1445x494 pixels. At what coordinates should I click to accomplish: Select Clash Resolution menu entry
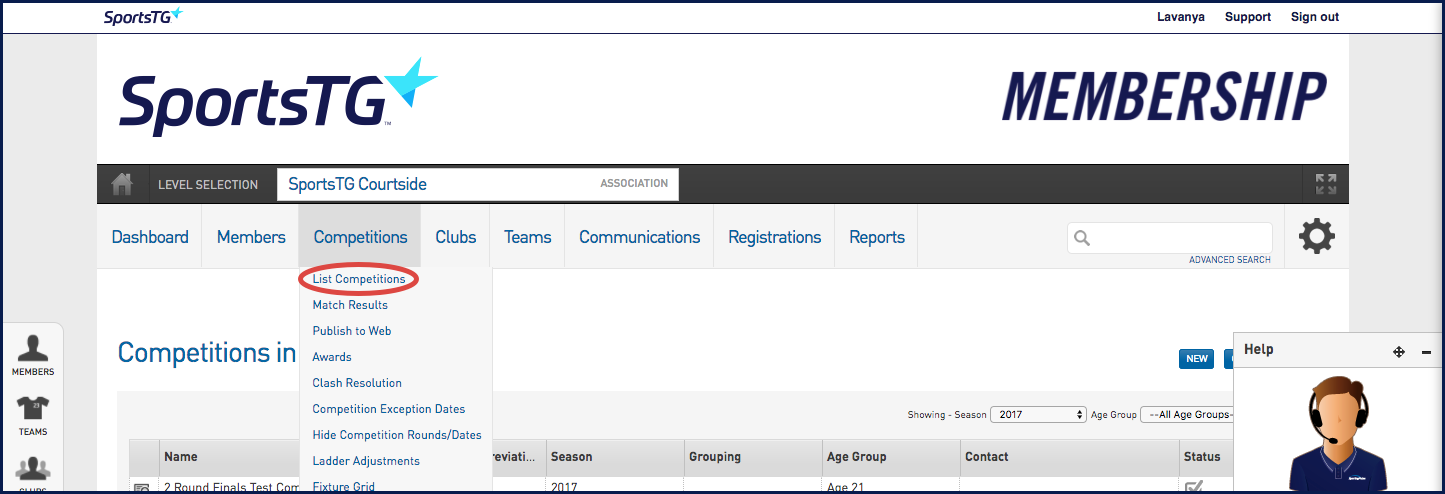[x=357, y=383]
